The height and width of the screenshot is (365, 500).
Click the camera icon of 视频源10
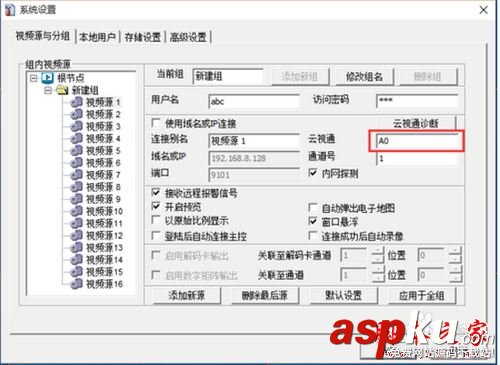pos(77,211)
